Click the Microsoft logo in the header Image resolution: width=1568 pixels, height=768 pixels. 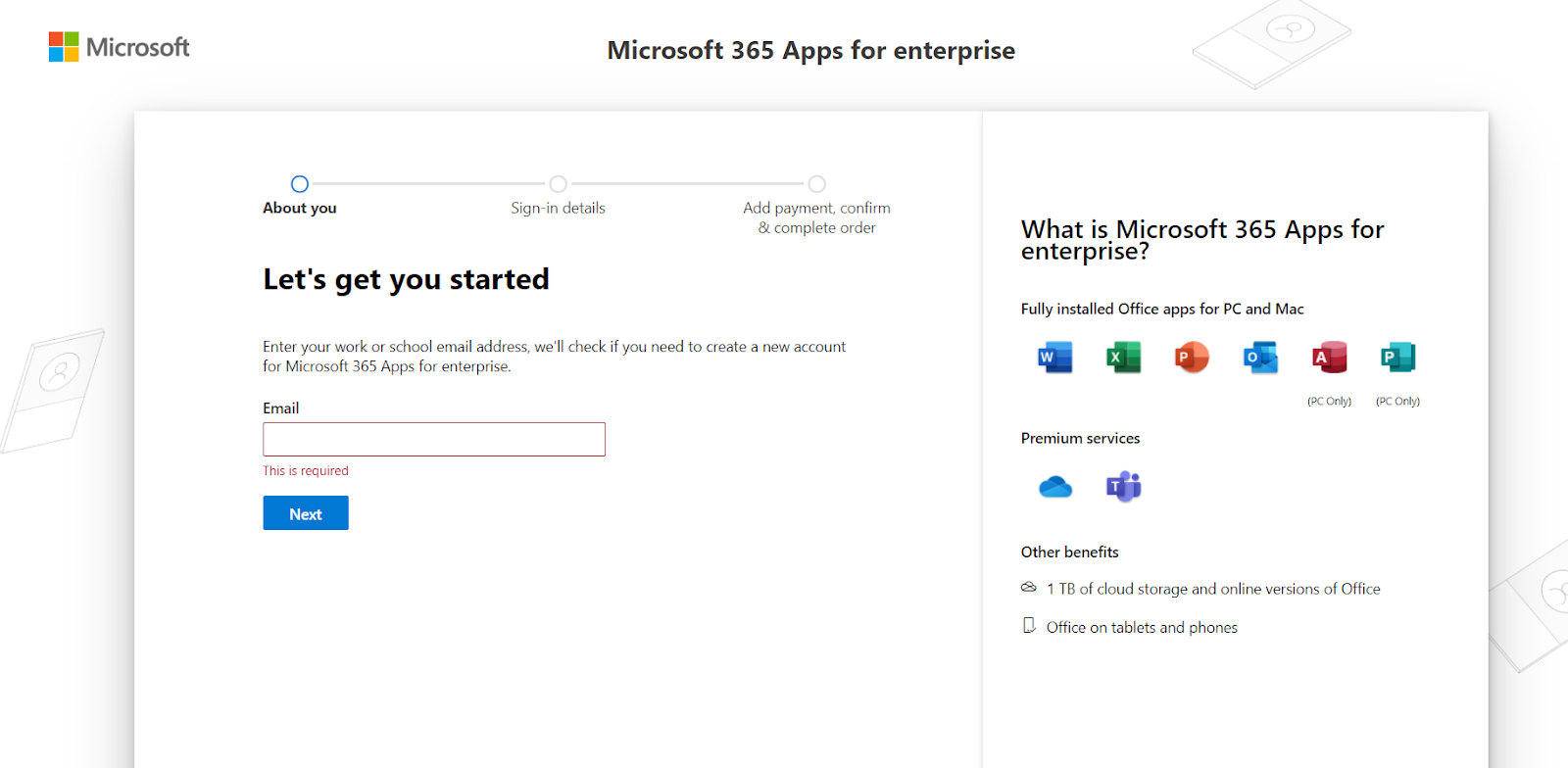tap(119, 47)
